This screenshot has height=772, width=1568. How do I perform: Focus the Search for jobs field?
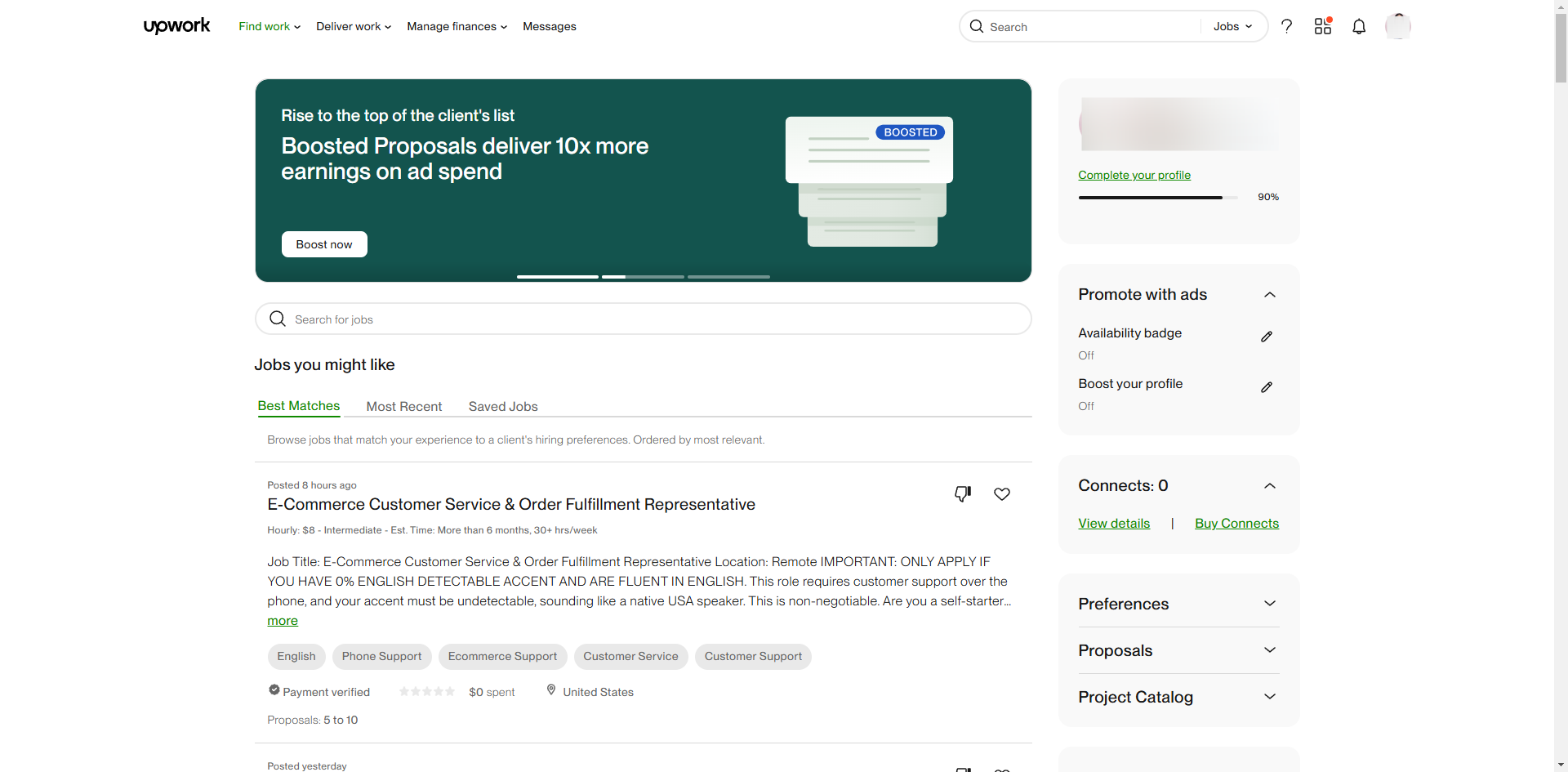click(644, 319)
